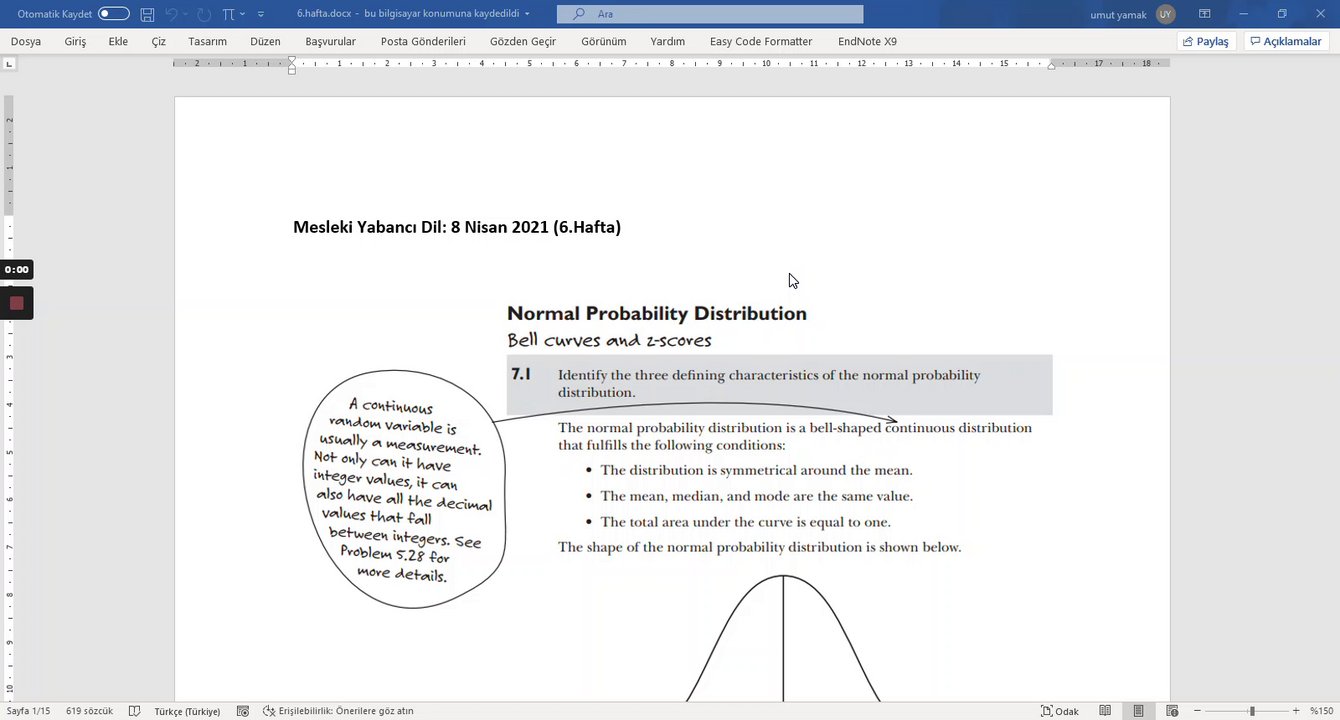This screenshot has height=720, width=1340.
Task: Click the 7.1 problem number
Action: click(x=521, y=374)
